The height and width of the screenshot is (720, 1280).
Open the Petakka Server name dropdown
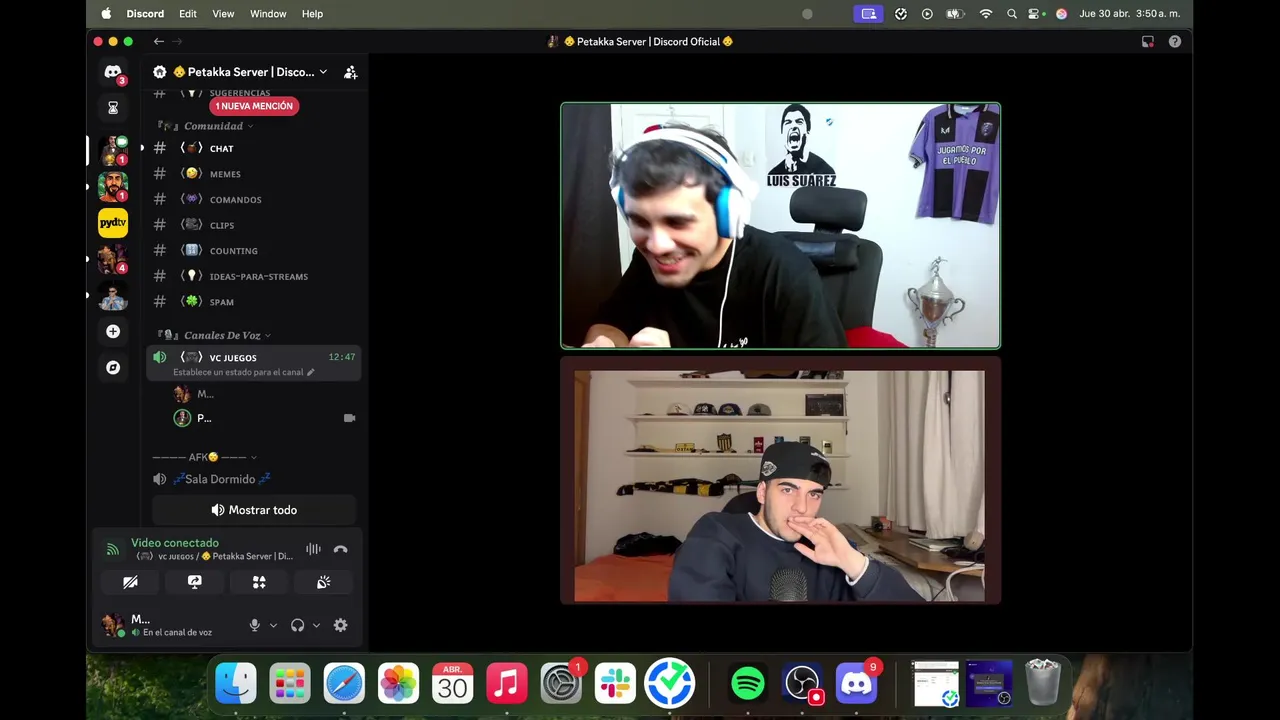pyautogui.click(x=323, y=72)
